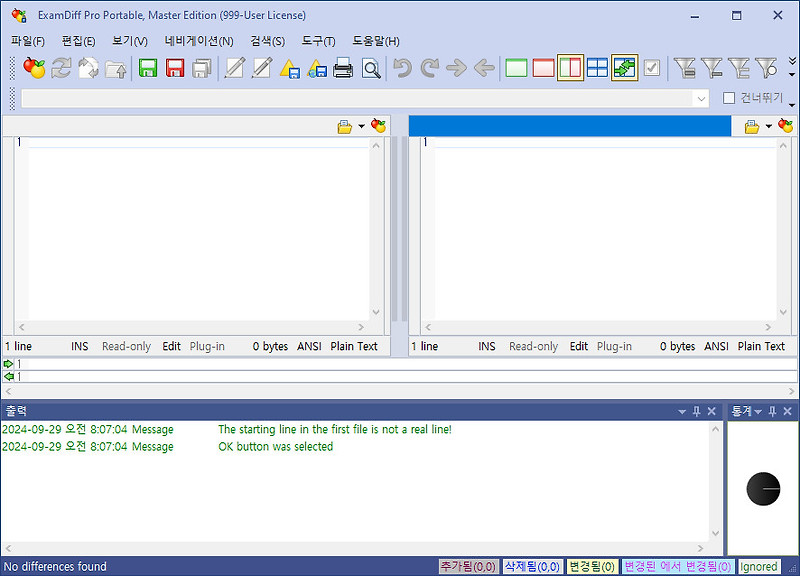Click the Save all stacked disks icon

pyautogui.click(x=202, y=68)
